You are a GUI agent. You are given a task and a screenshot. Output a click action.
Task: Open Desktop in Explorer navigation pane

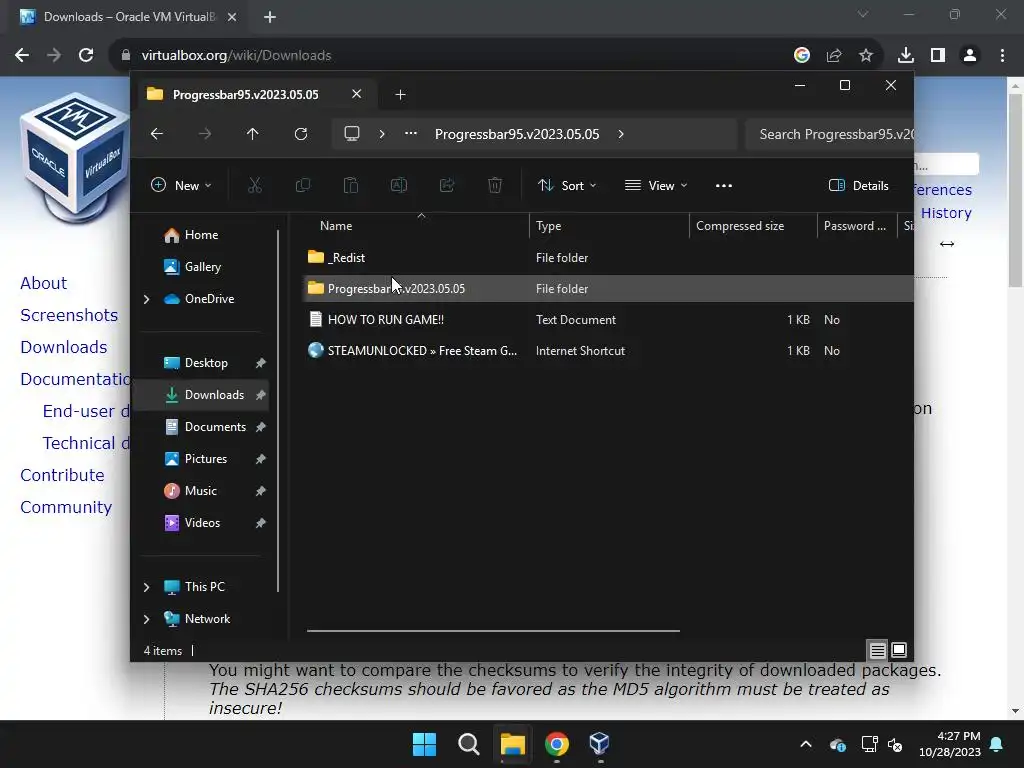[206, 363]
